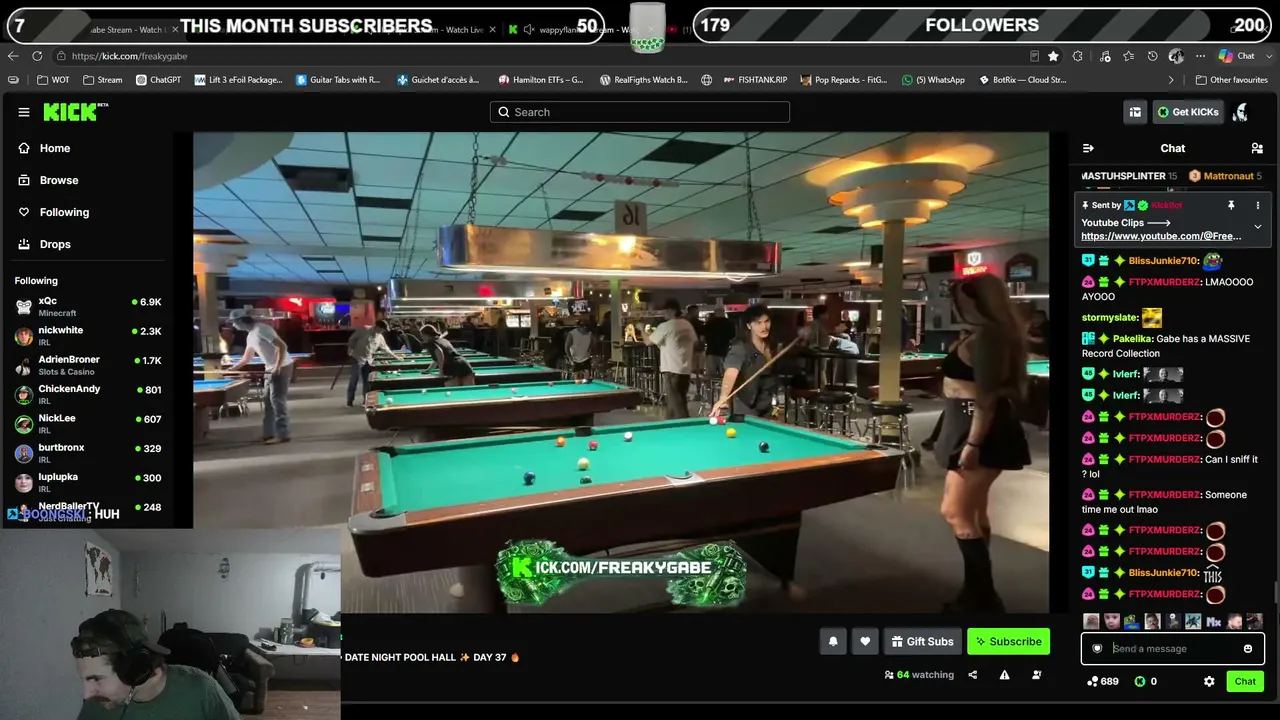Open the FISHTANK.RIP bookmark

pos(754,80)
